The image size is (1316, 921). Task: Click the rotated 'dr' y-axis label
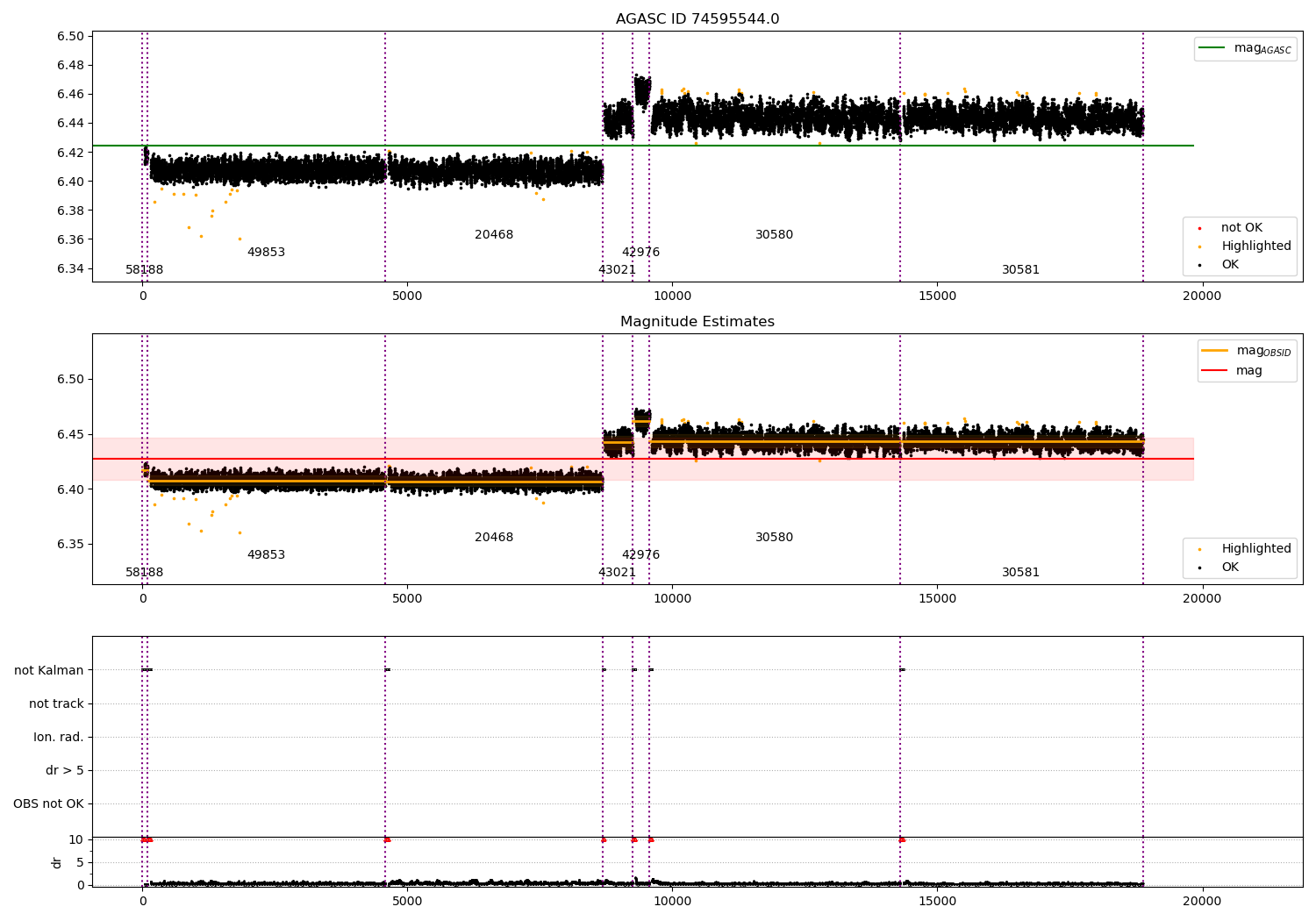[x=57, y=862]
